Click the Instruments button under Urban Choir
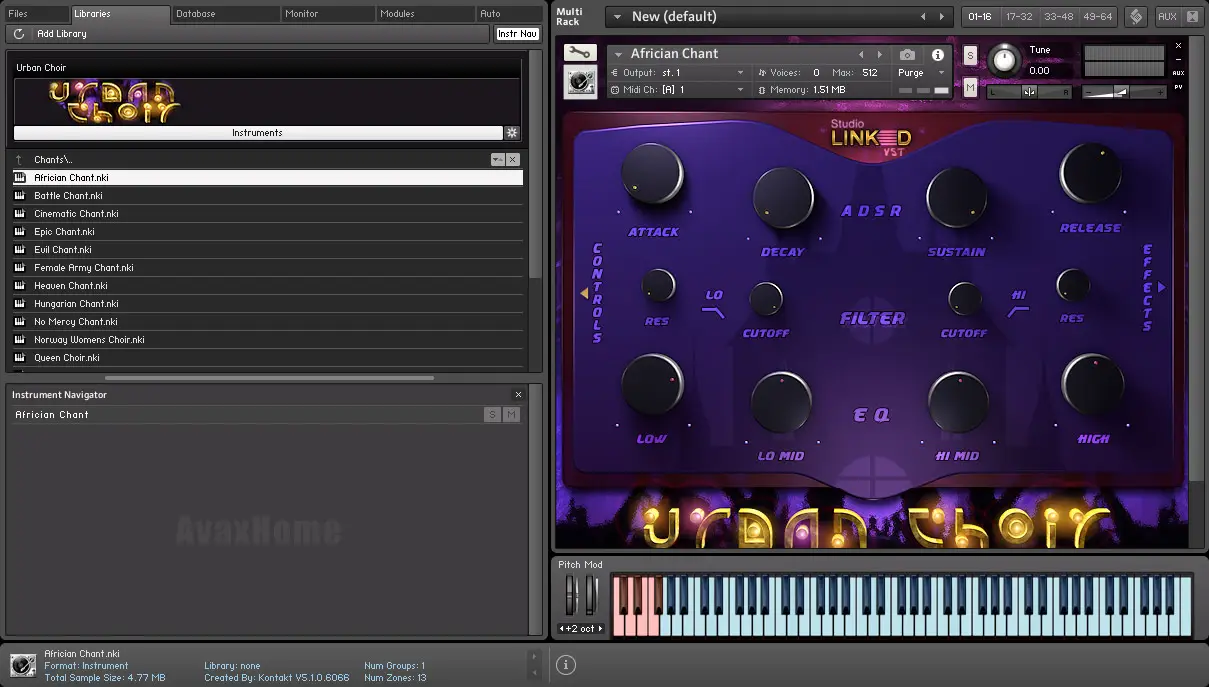This screenshot has width=1209, height=687. click(257, 133)
